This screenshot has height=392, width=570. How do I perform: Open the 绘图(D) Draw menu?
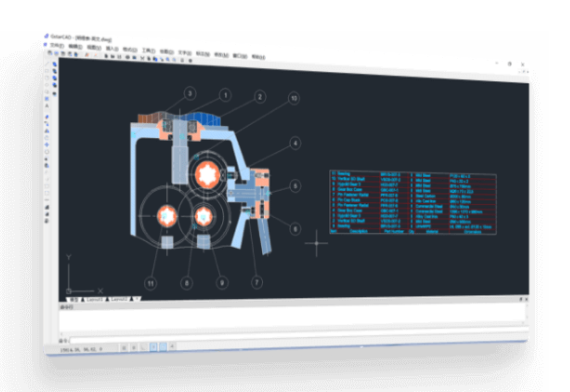tap(166, 52)
